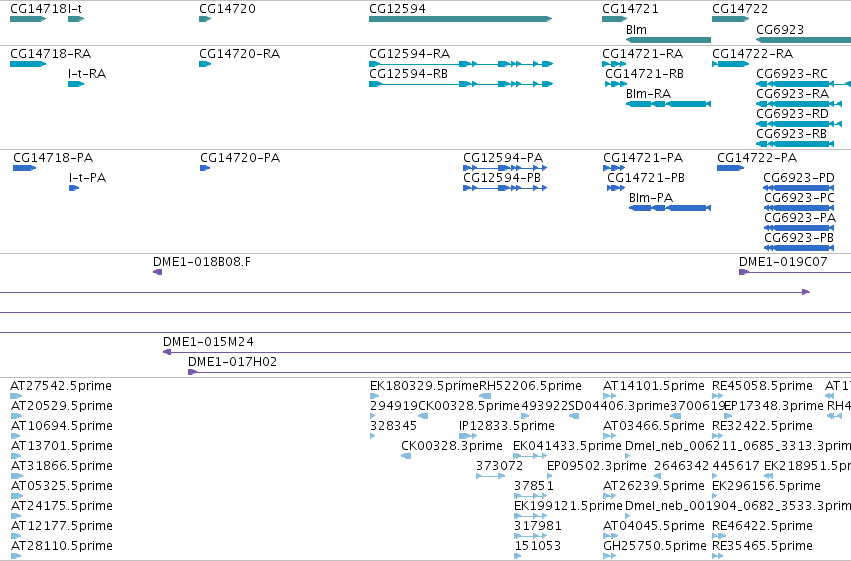851x561 pixels.
Task: Click the CG12594 gene label
Action: pyautogui.click(x=397, y=9)
